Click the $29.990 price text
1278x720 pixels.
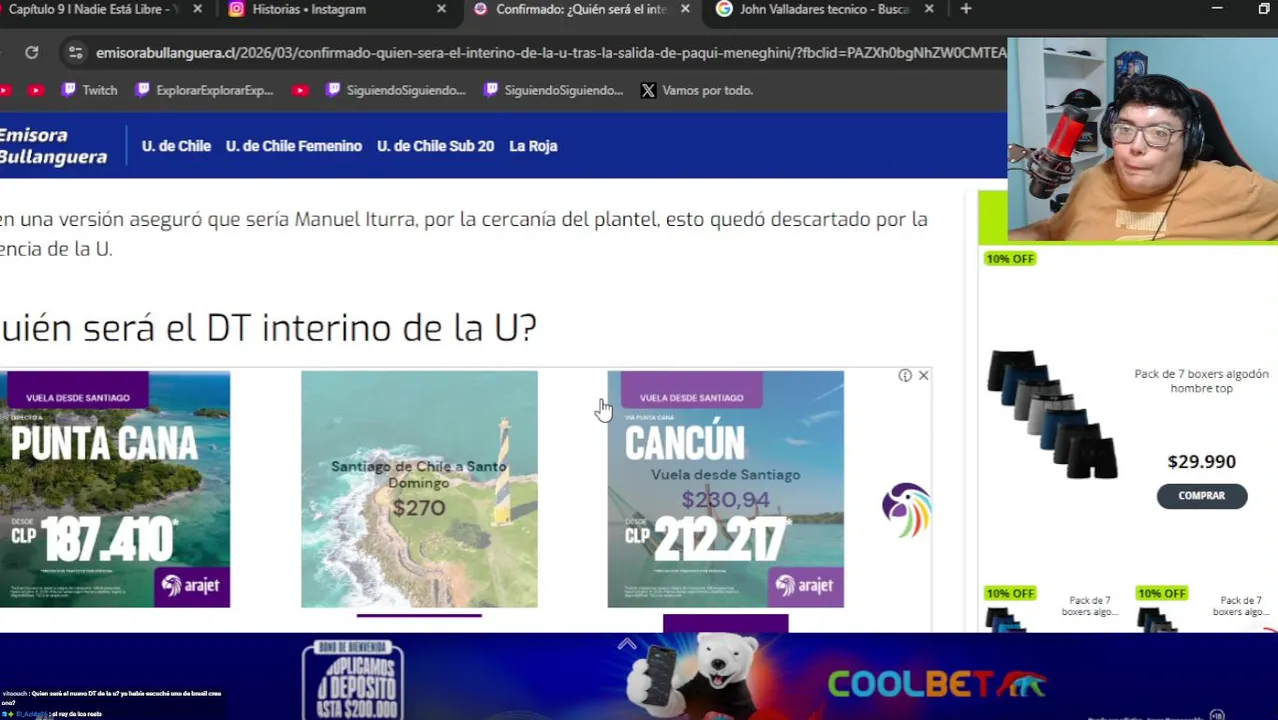point(1201,461)
